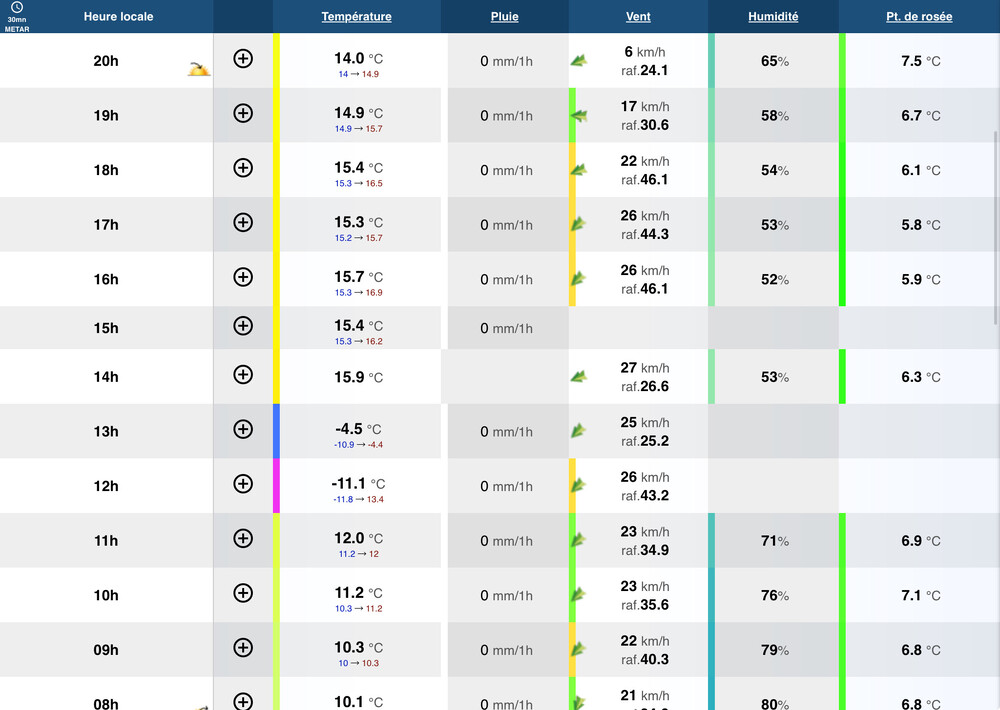The image size is (1000, 710).
Task: Click the magenta temperature bar at 12h
Action: click(x=276, y=486)
